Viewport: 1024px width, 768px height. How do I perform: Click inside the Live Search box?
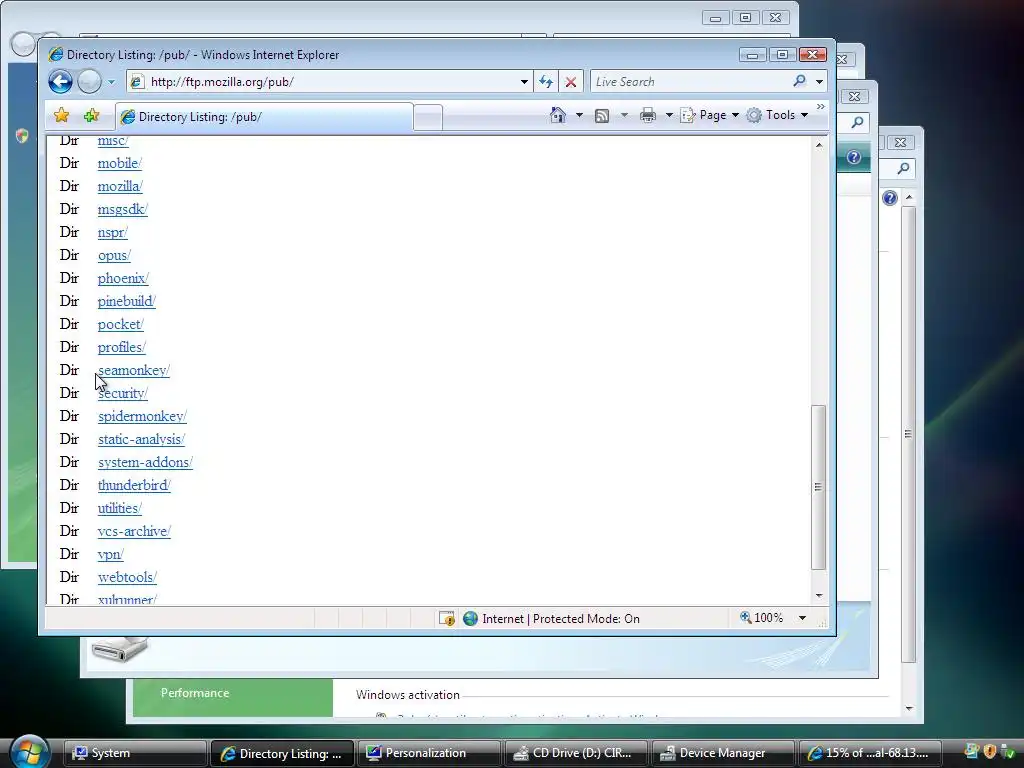689,82
